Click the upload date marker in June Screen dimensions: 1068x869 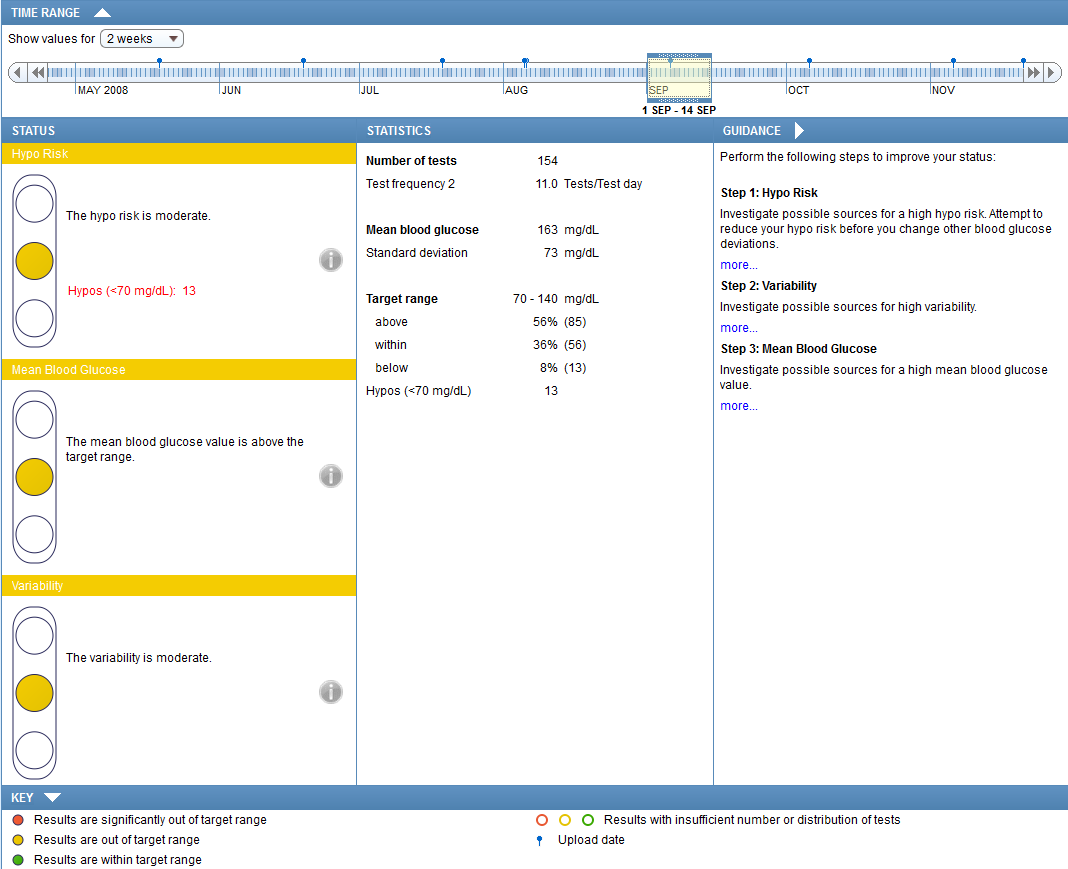[x=303, y=62]
